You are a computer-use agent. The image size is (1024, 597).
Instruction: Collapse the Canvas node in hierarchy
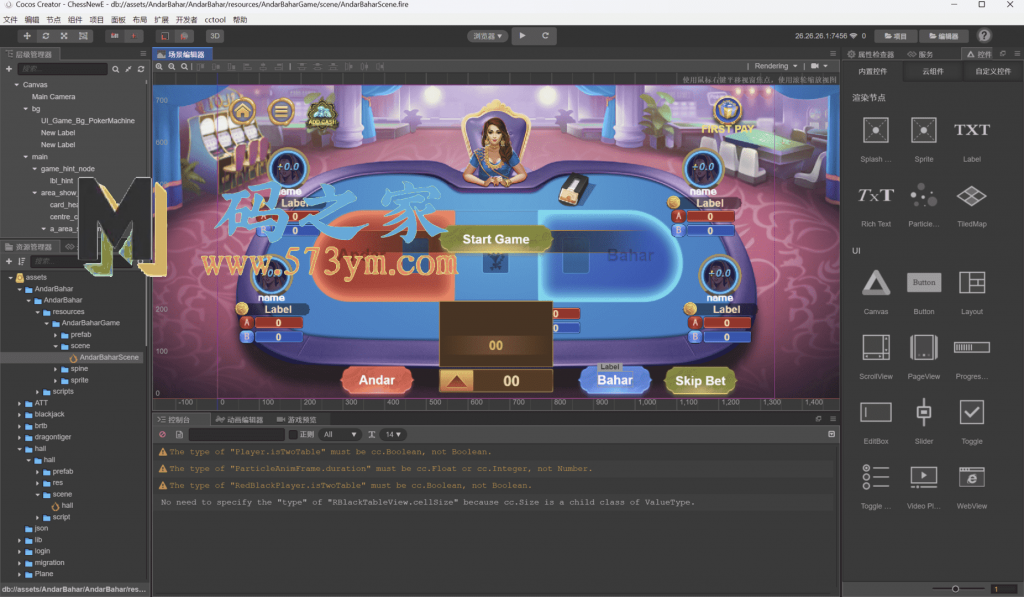tap(16, 85)
